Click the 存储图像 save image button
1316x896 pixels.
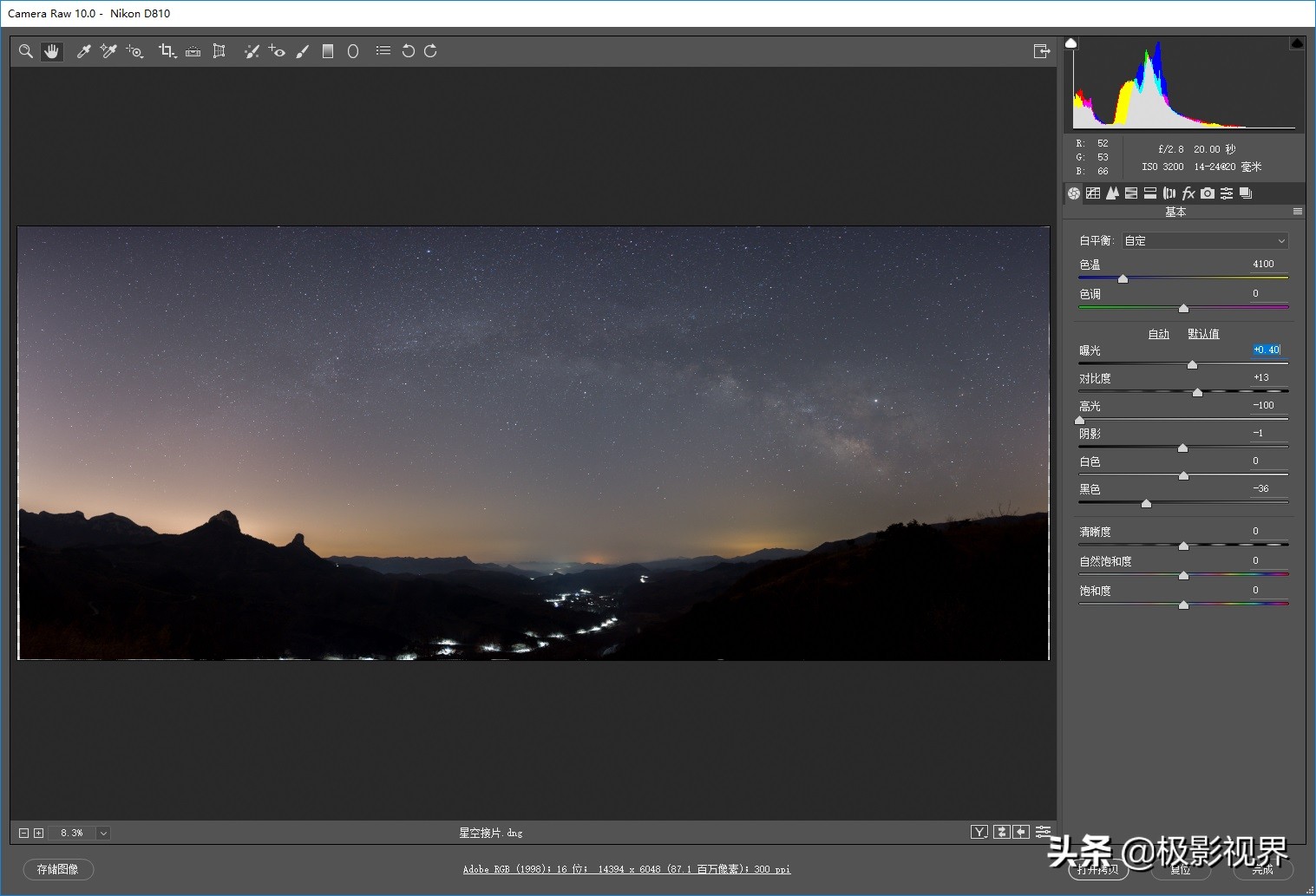tap(58, 869)
